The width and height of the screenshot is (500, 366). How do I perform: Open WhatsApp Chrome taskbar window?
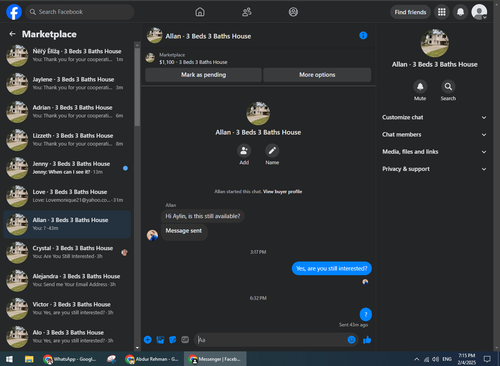[x=70, y=359]
